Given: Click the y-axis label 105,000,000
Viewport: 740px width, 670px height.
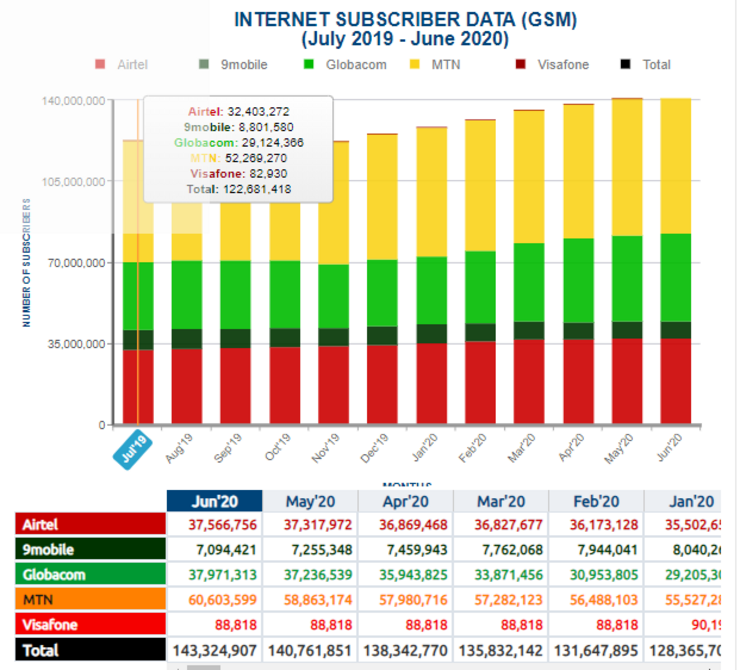Looking at the screenshot, I should pyautogui.click(x=74, y=182).
